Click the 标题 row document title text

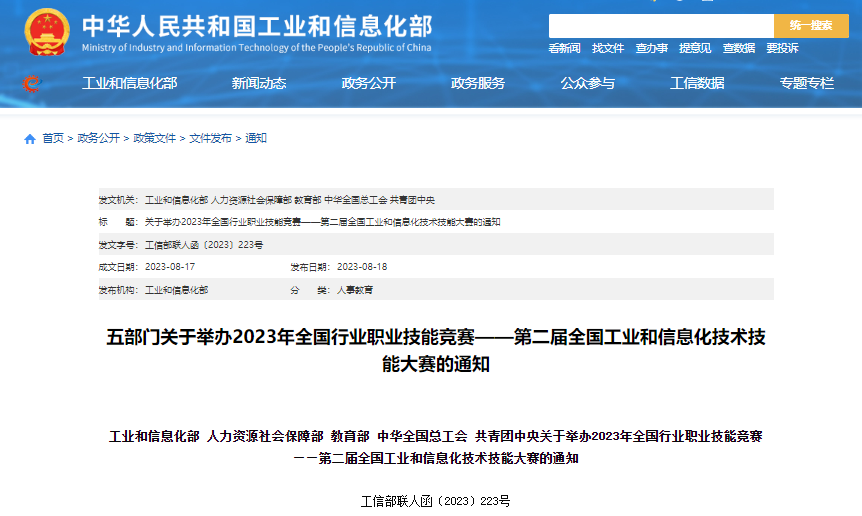(x=322, y=222)
